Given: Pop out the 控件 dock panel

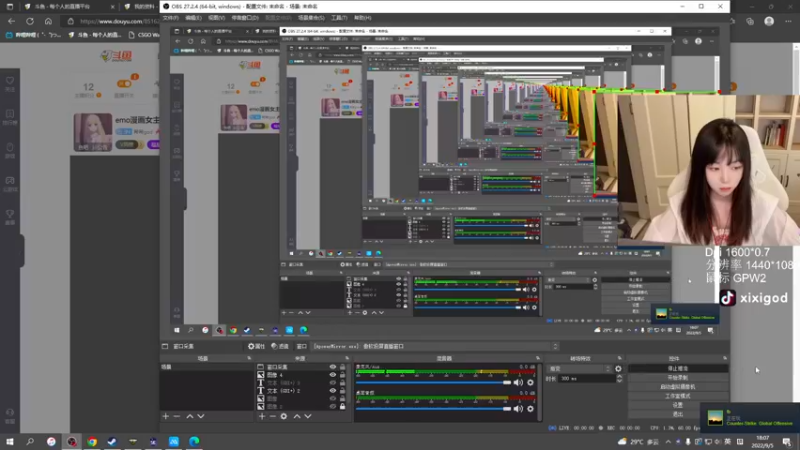Looking at the screenshot, I should point(724,358).
